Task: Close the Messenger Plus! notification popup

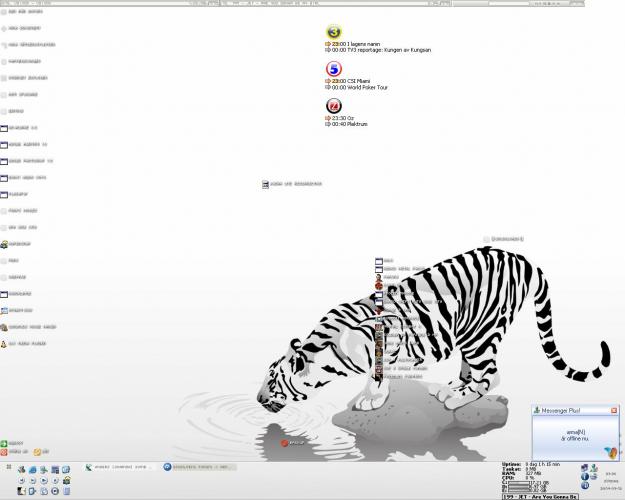Action: [x=614, y=410]
